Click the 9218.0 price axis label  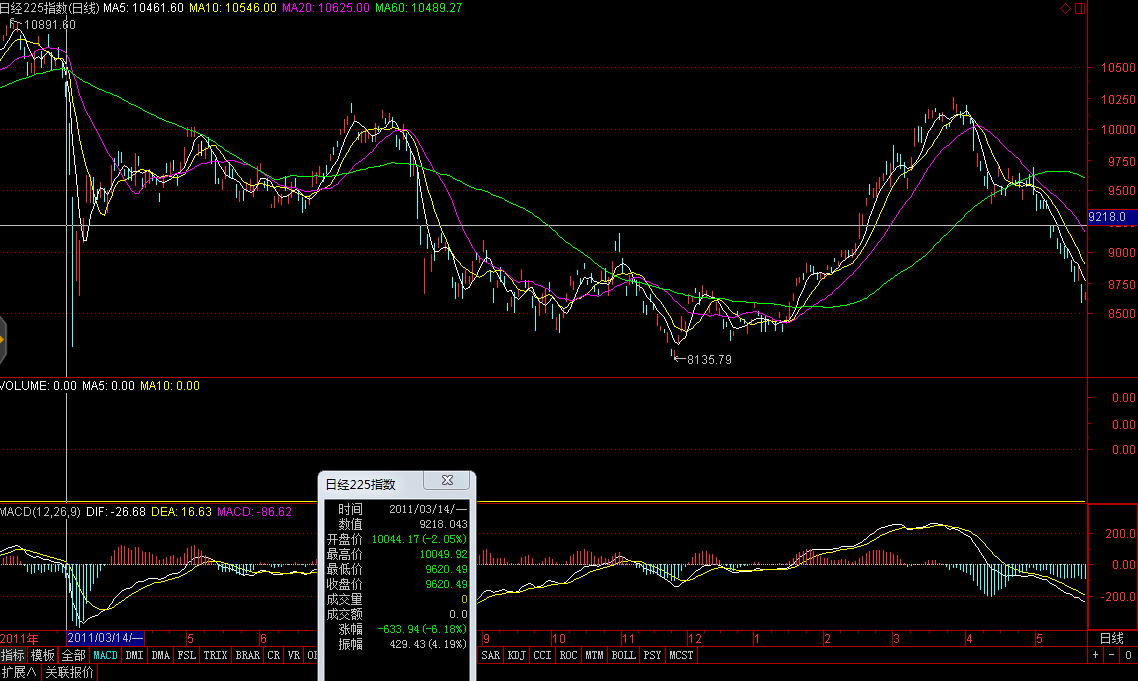(1112, 216)
